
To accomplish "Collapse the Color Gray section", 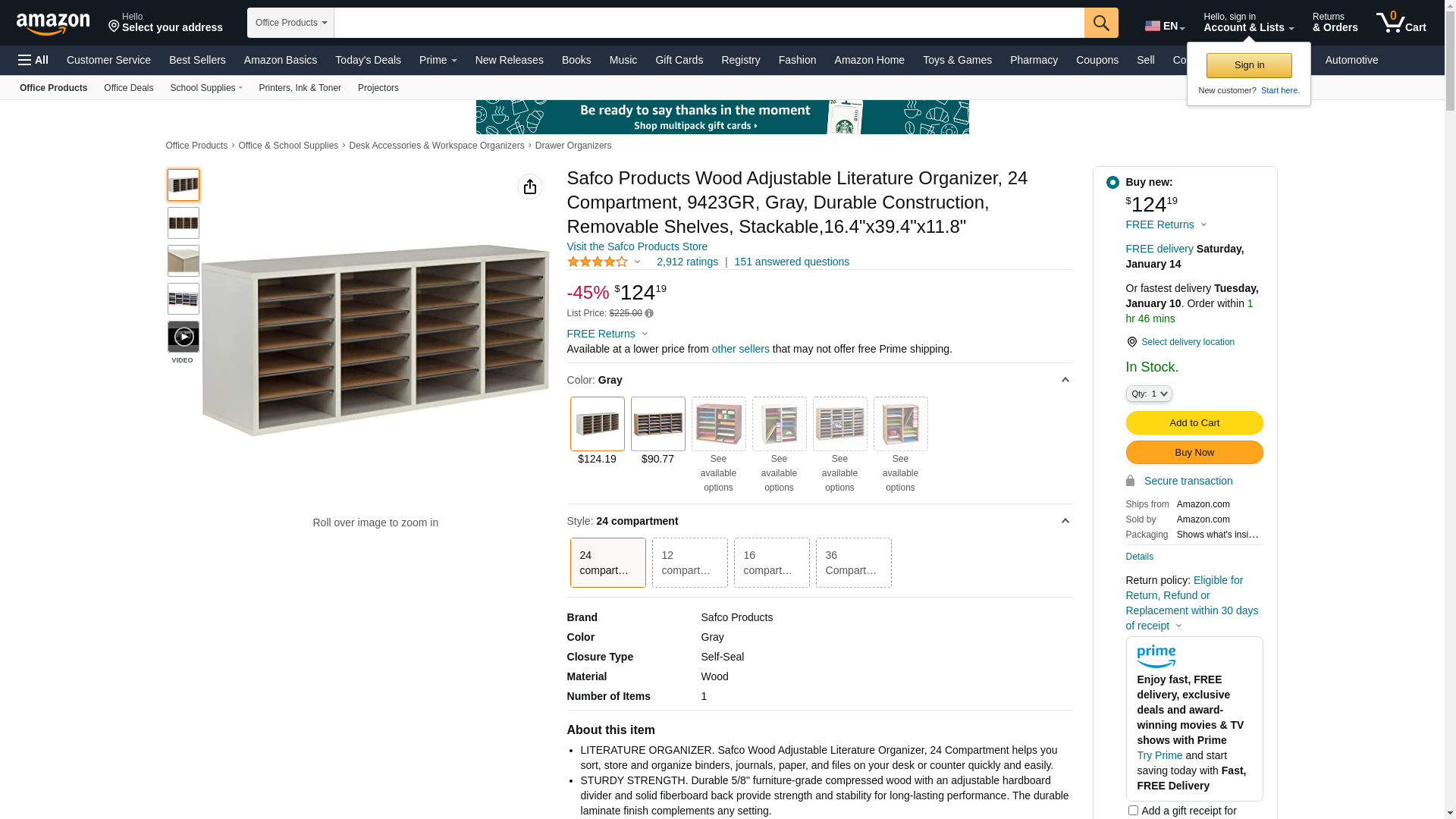I will (x=1065, y=380).
